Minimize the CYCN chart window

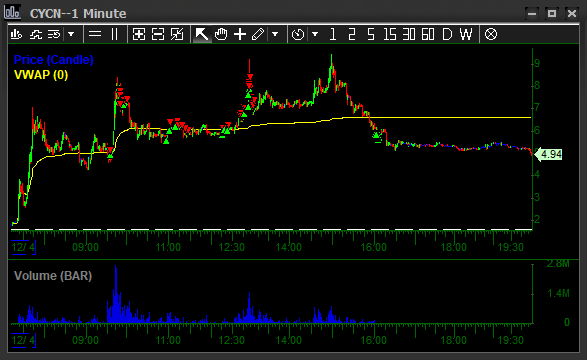click(x=532, y=13)
